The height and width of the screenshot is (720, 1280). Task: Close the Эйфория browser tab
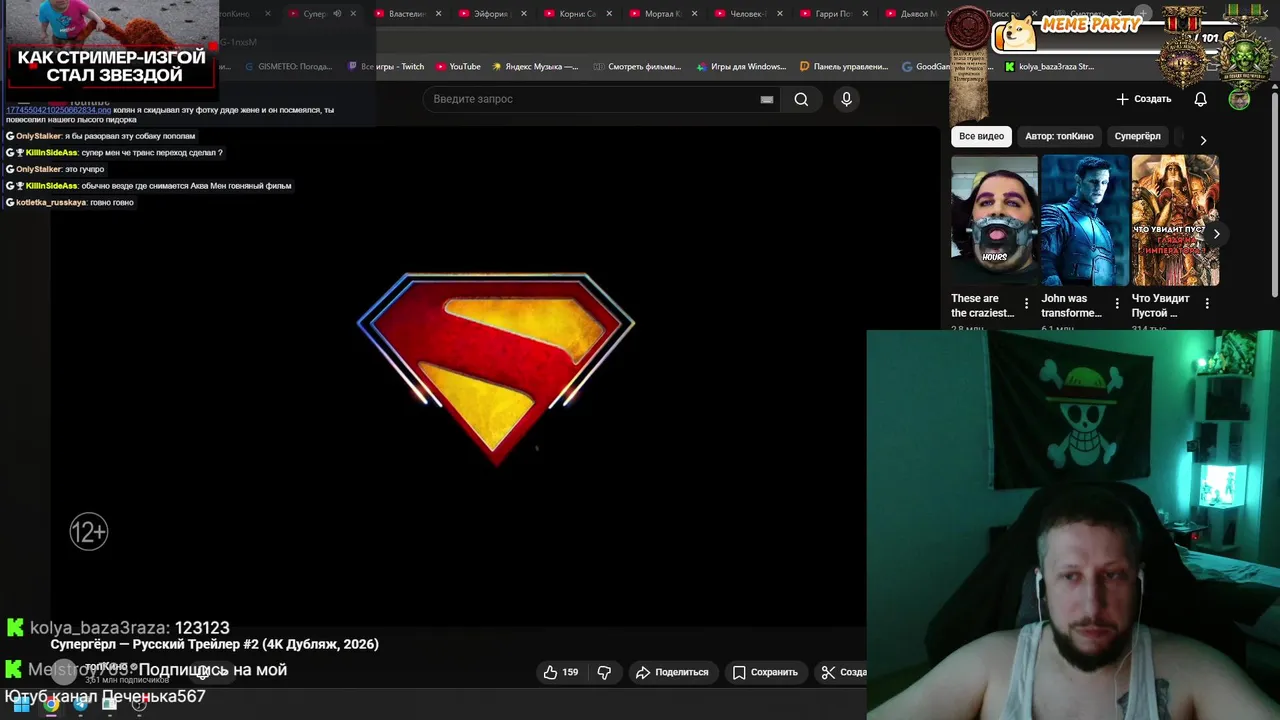523,14
